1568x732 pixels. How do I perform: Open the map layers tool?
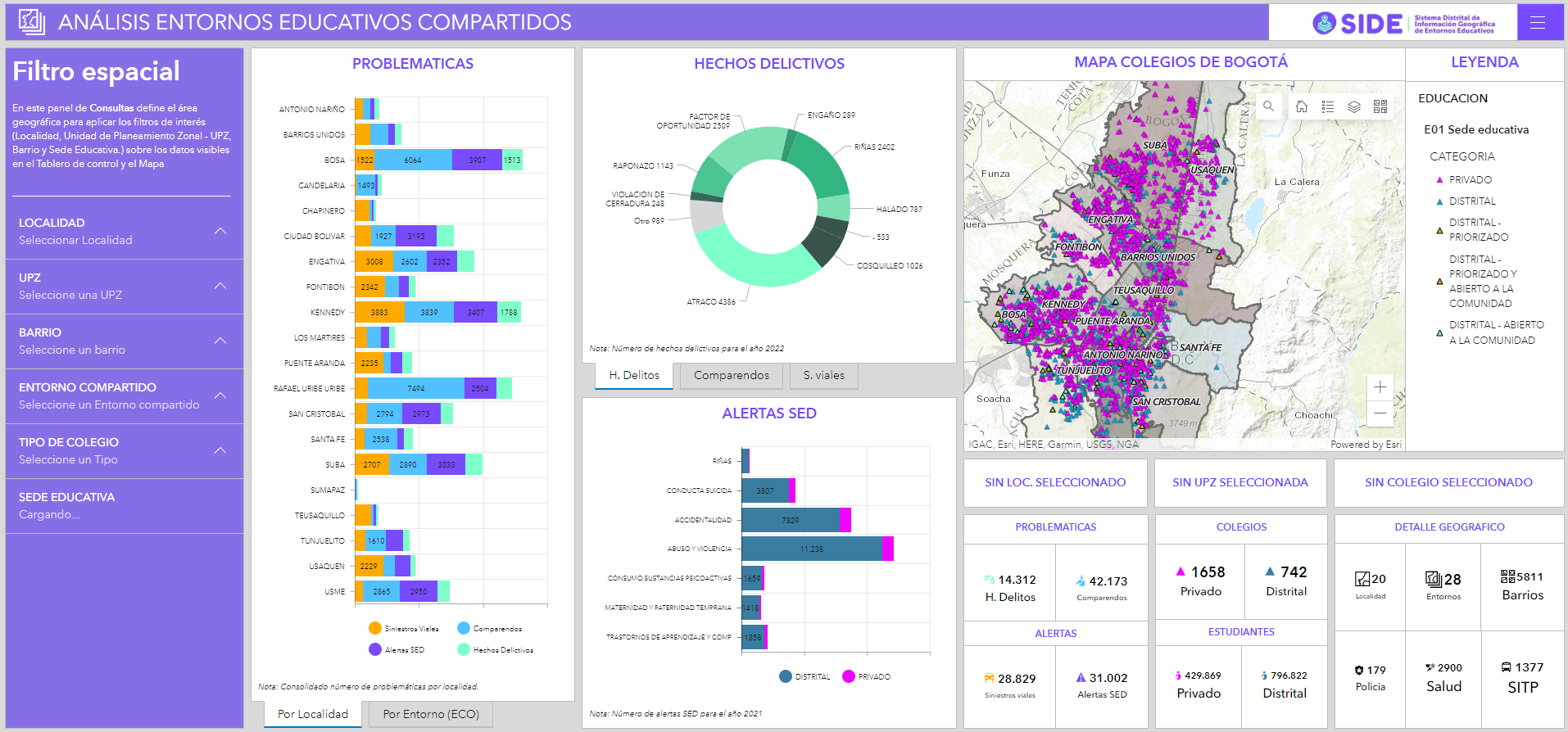1354,106
